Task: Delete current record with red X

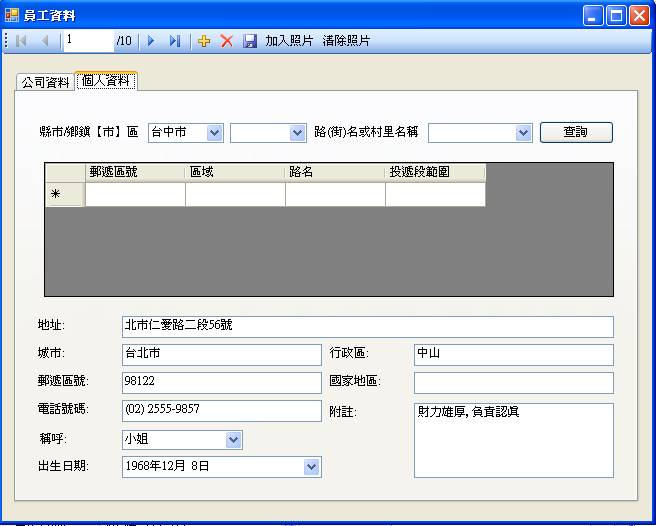Action: point(227,41)
